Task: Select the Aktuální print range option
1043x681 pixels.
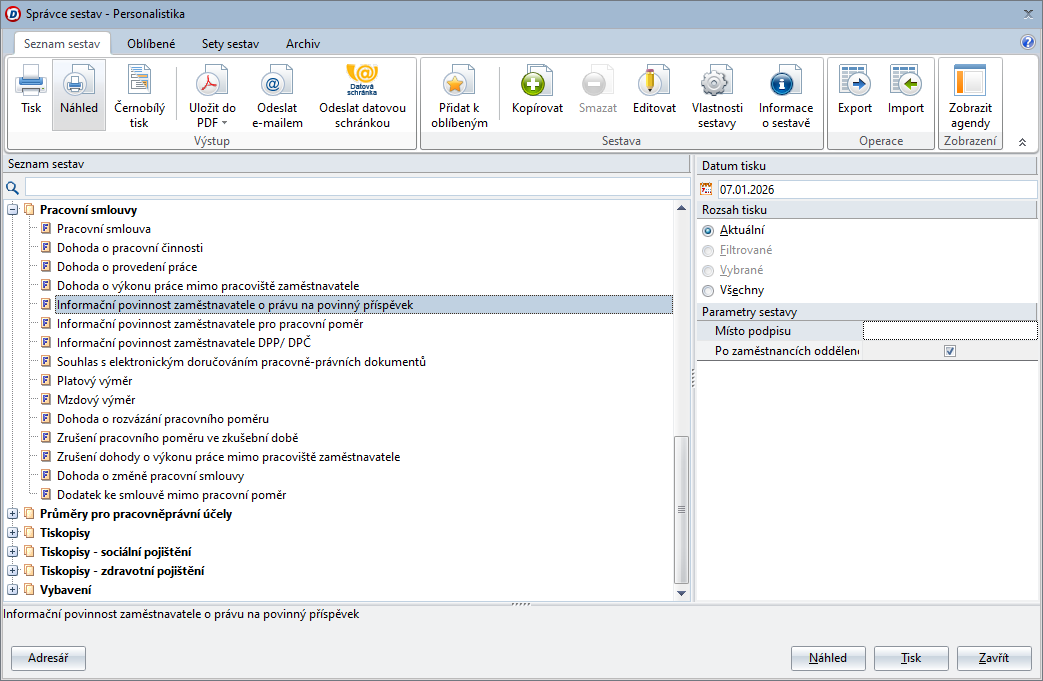Action: pos(709,230)
